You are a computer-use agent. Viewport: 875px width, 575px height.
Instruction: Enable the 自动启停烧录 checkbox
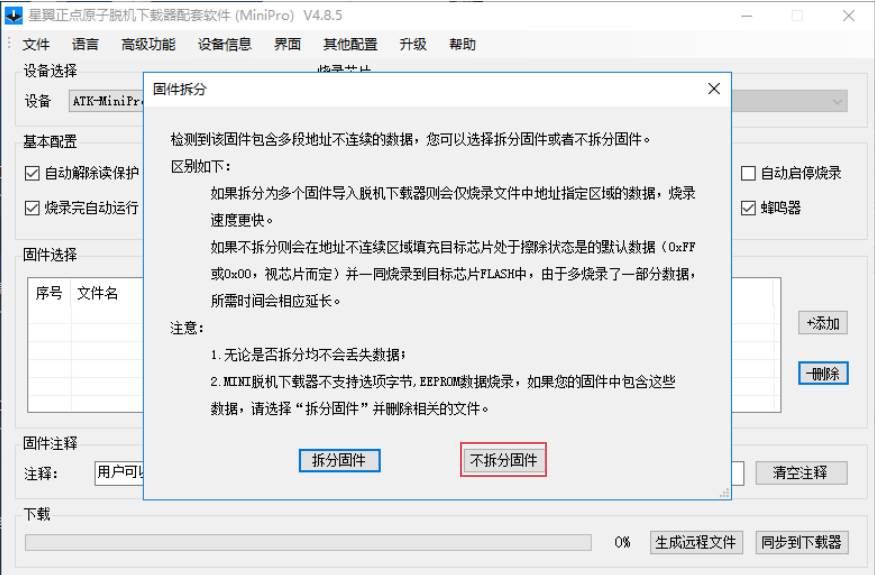[748, 174]
